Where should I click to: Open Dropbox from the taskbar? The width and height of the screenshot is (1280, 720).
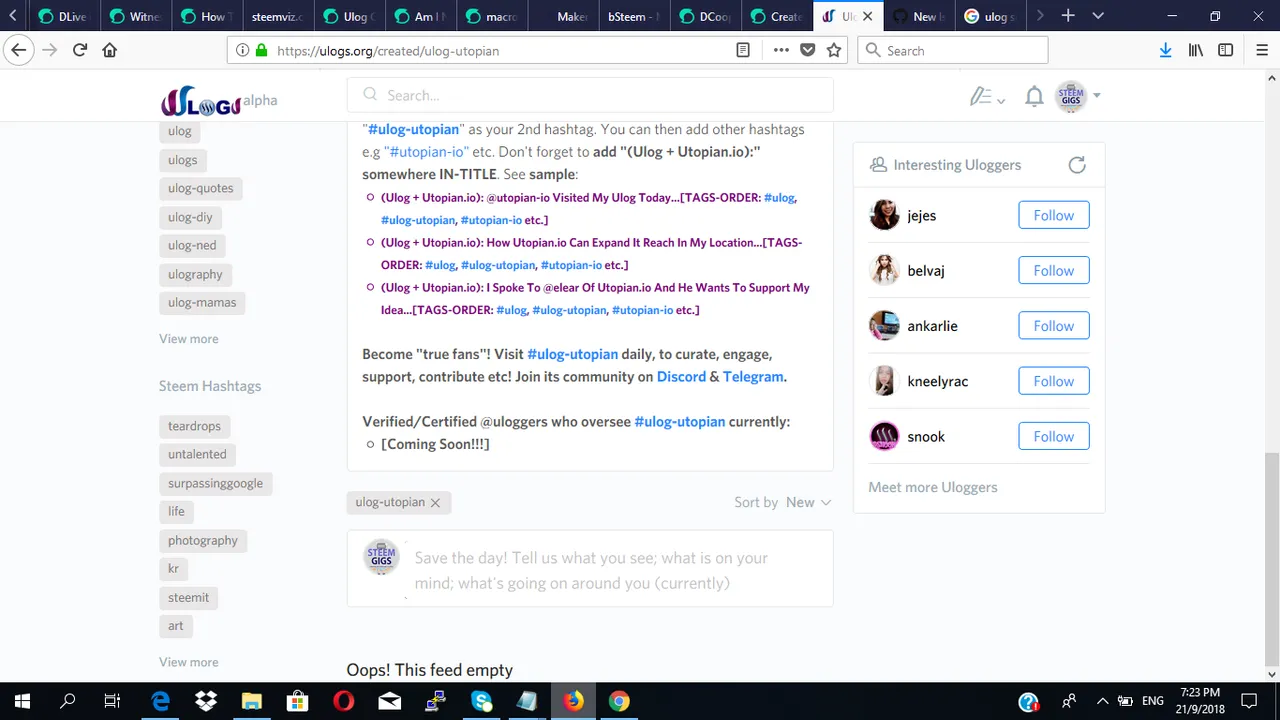206,701
